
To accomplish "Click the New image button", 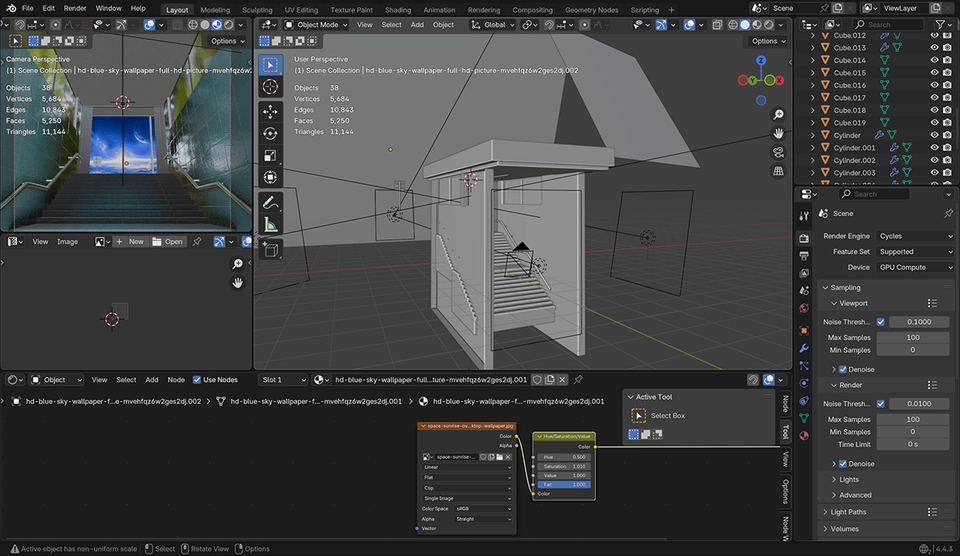I will [x=130, y=242].
